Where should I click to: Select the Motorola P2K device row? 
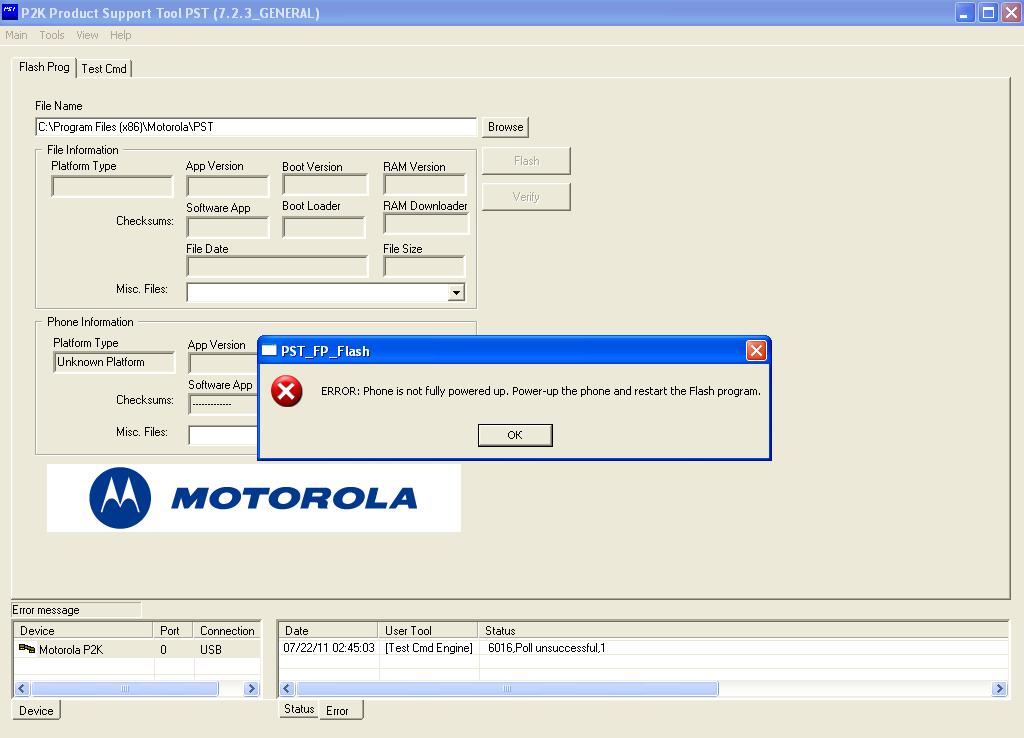137,649
